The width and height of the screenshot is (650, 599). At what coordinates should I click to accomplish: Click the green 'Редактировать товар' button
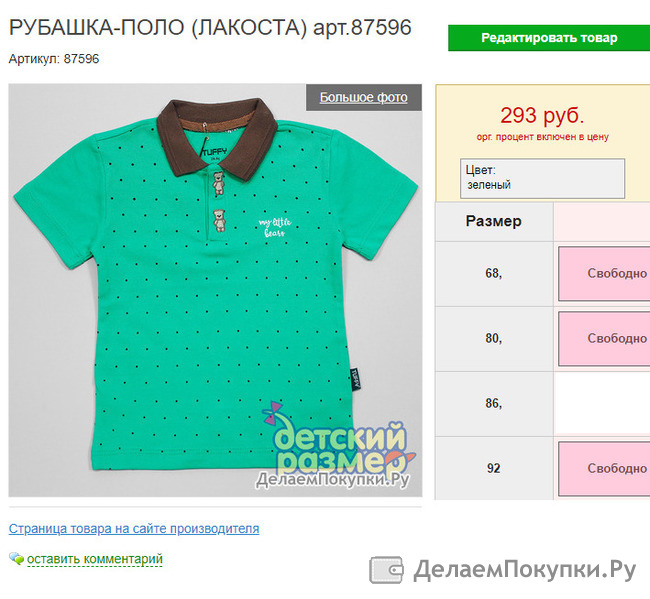click(549, 38)
